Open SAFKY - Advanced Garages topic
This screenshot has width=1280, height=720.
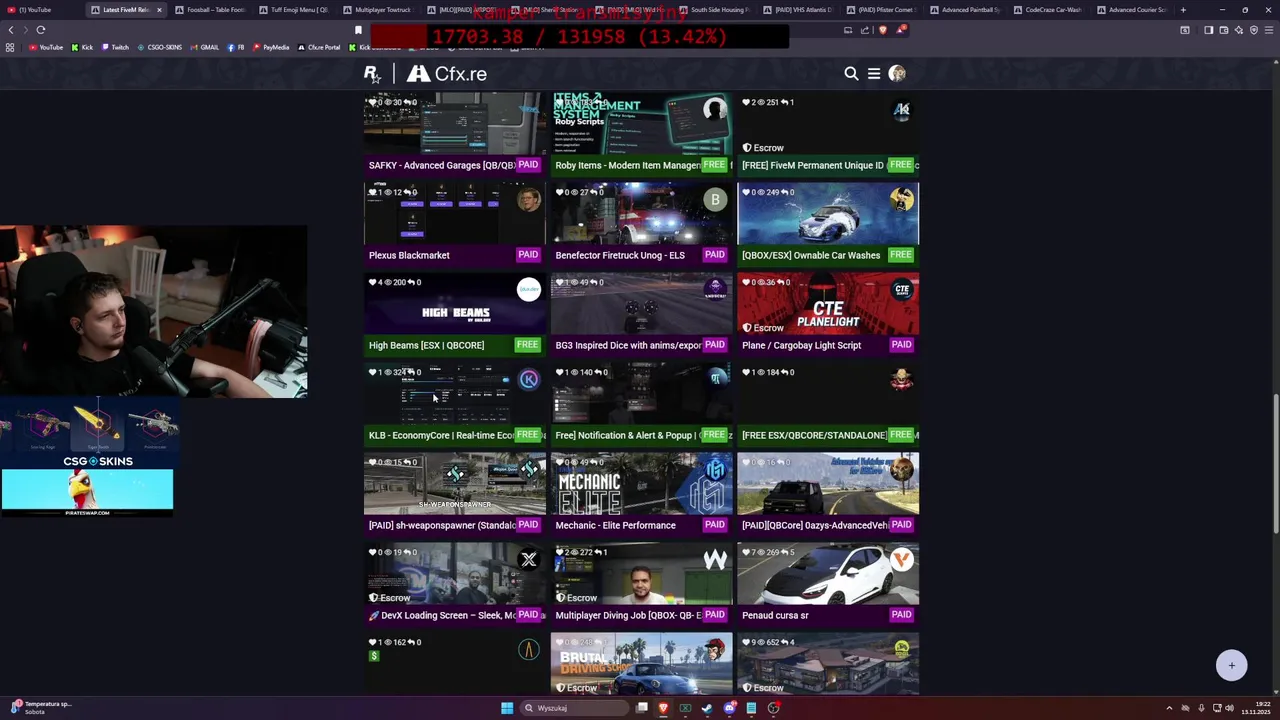tap(442, 165)
